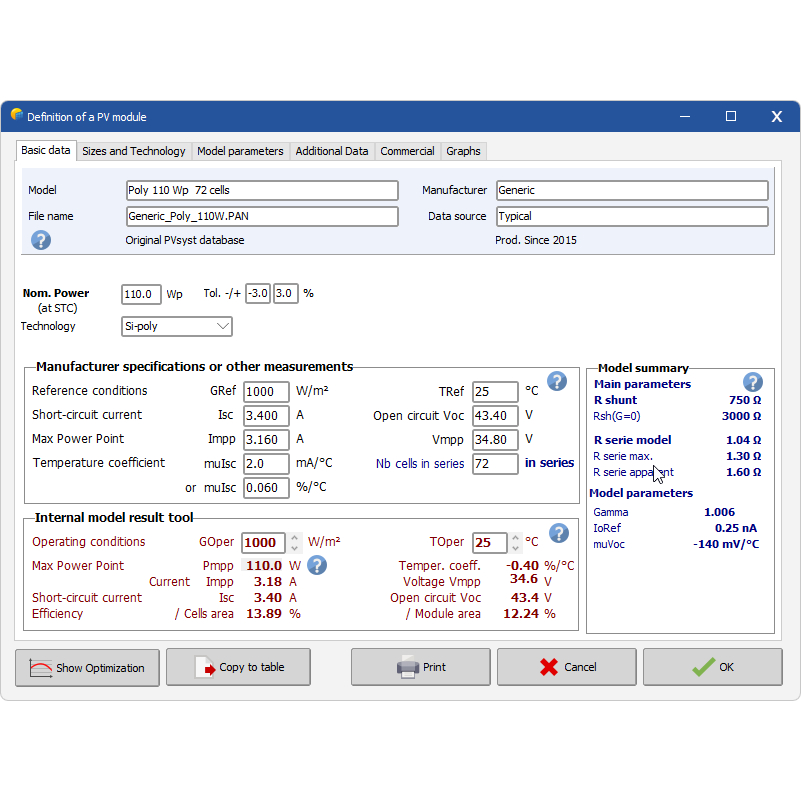Click help icon in Manufacturer specifications section
This screenshot has width=801, height=801.
pos(557,381)
